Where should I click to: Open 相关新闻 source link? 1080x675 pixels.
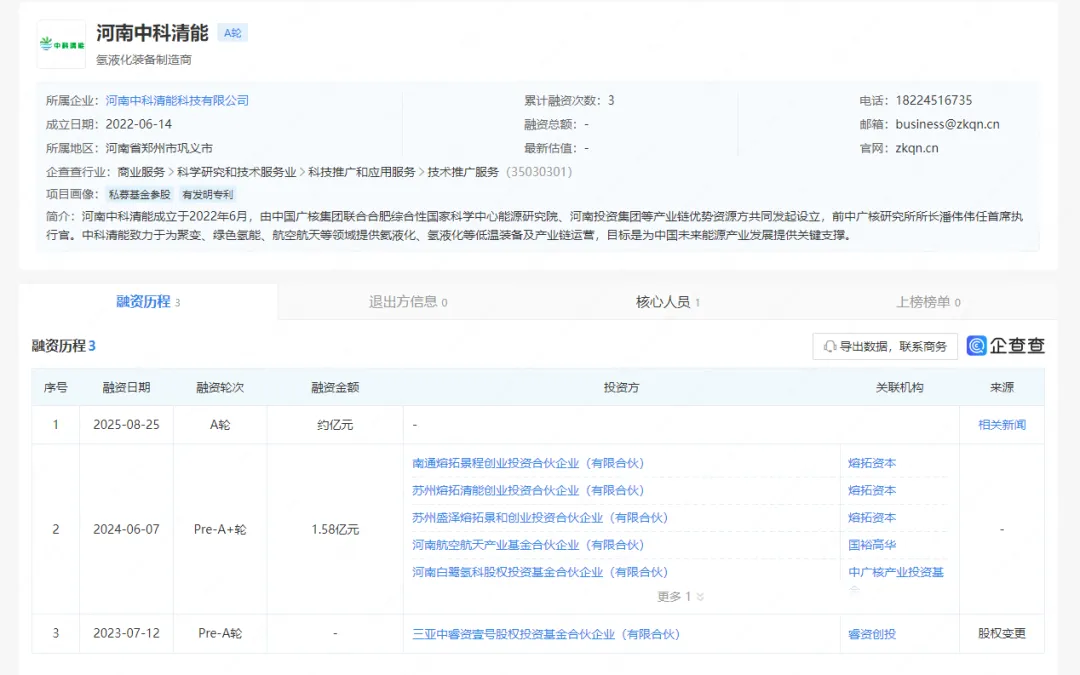(1001, 425)
